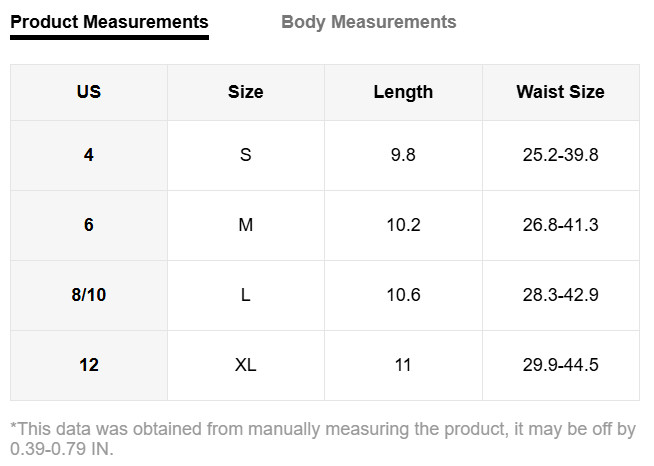The height and width of the screenshot is (466, 654).
Task: Click the XL size cell
Action: (245, 365)
